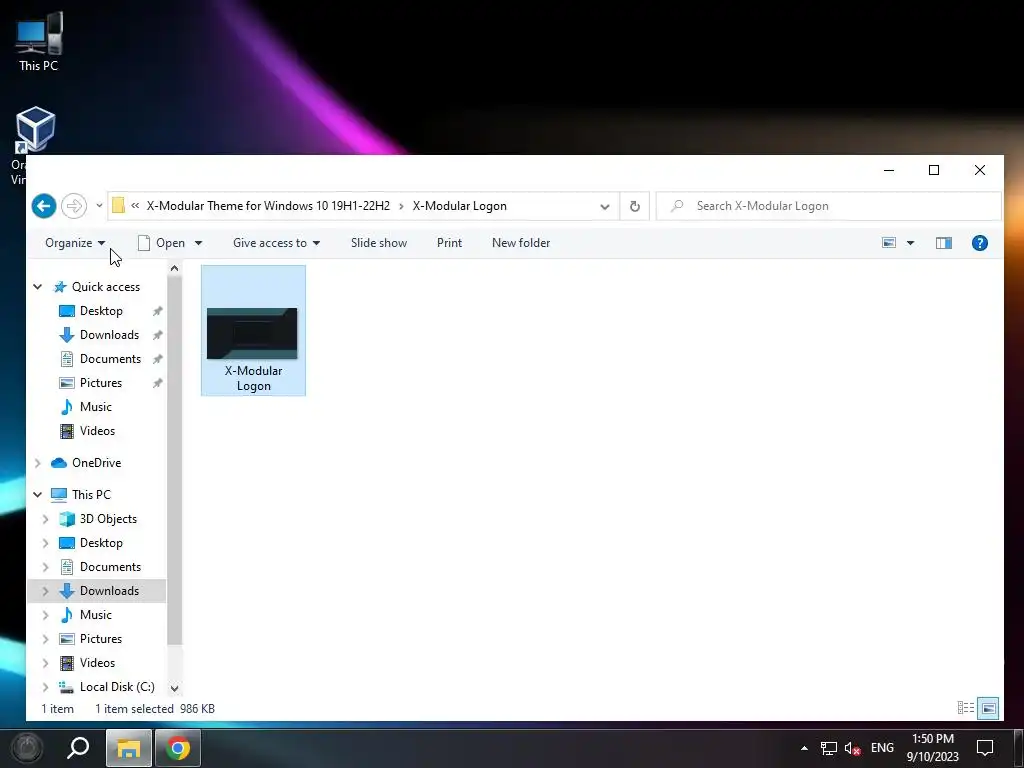The image size is (1024, 768).
Task: Select This PC in navigation pane
Action: (x=91, y=495)
